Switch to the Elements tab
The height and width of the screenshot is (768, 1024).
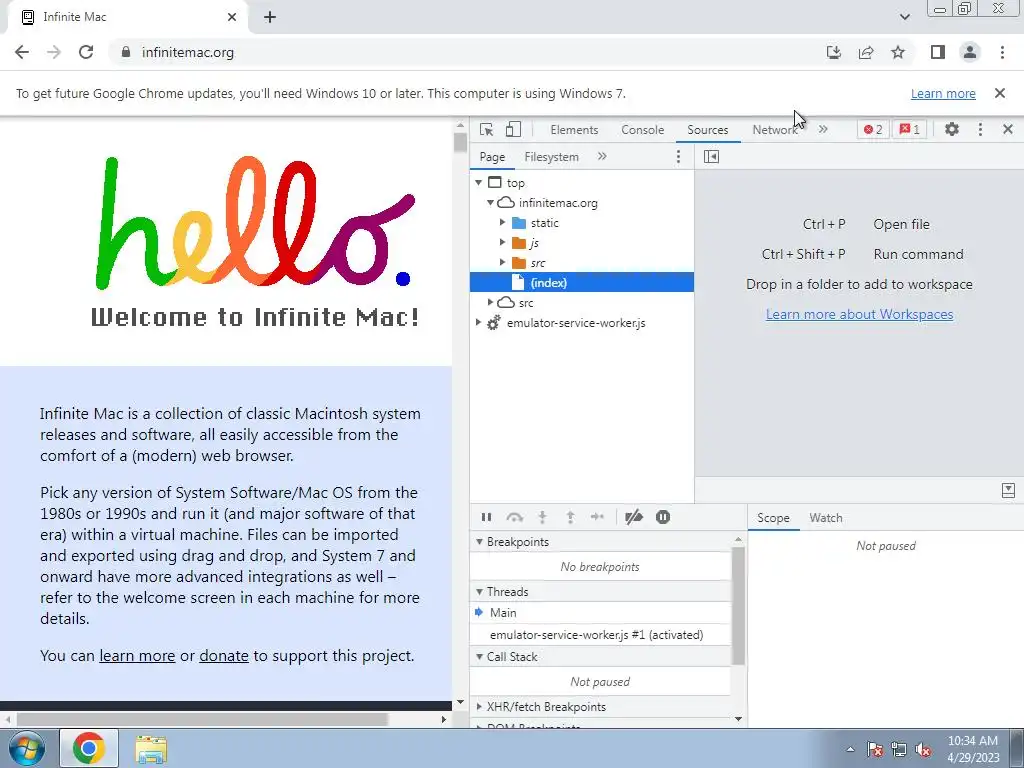[x=574, y=130]
